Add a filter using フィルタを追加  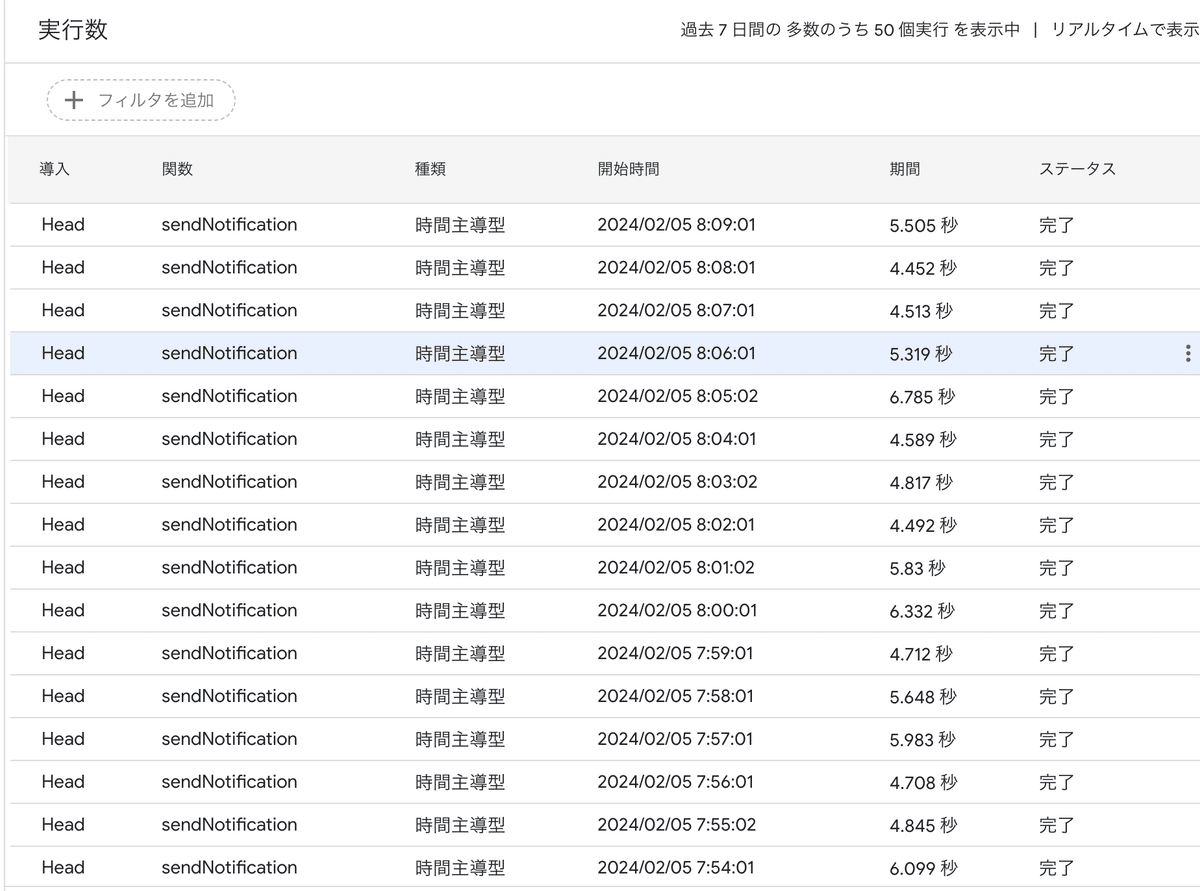141,100
